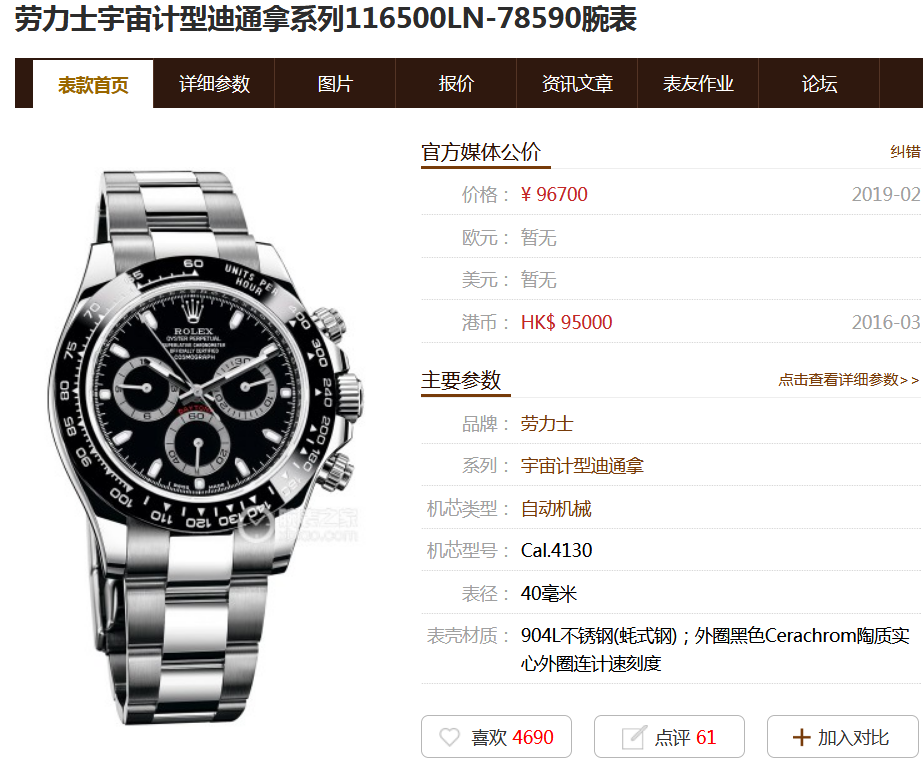Click the Rolex Daytona watch image
Image resolution: width=923 pixels, height=777 pixels.
[204, 447]
